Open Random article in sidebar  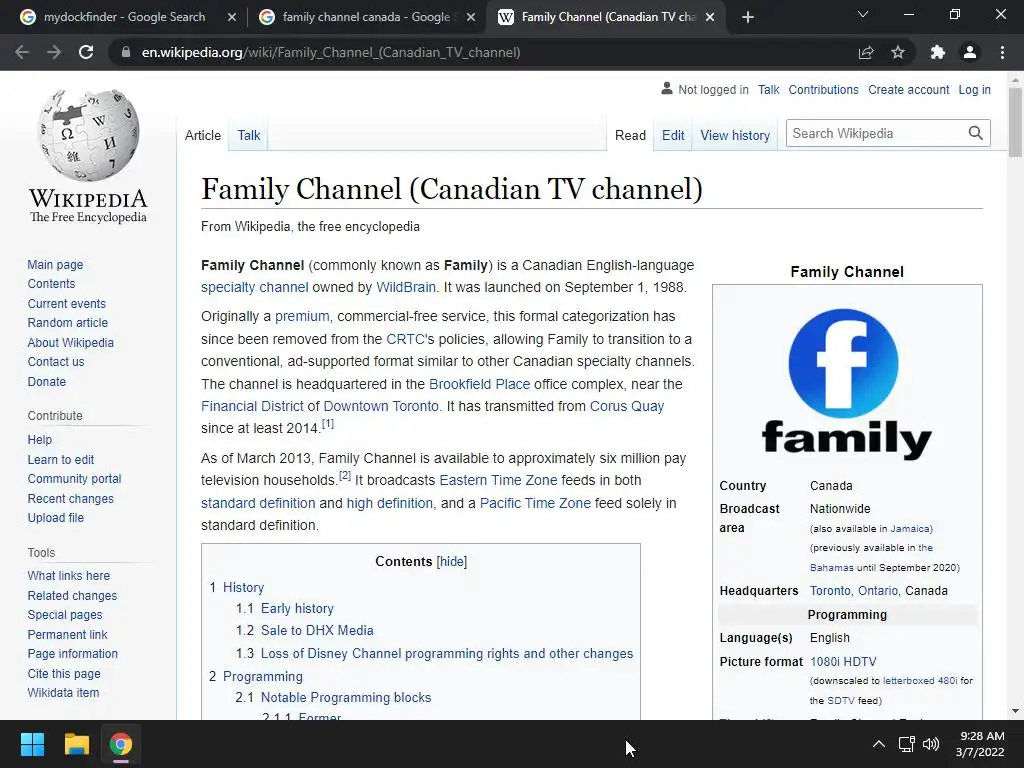(x=67, y=323)
